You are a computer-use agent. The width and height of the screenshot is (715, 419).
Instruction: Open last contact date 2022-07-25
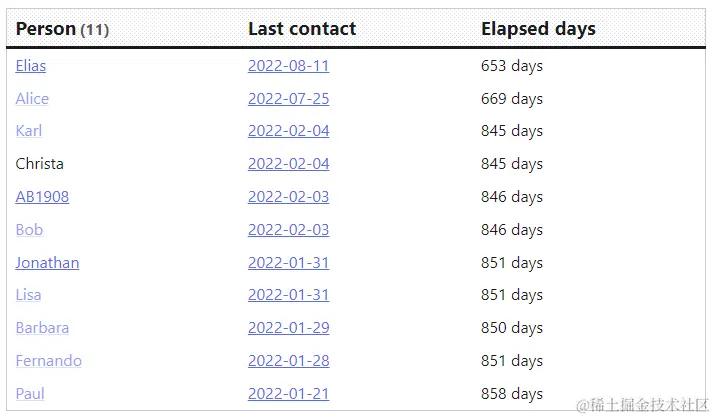pyautogui.click(x=288, y=98)
